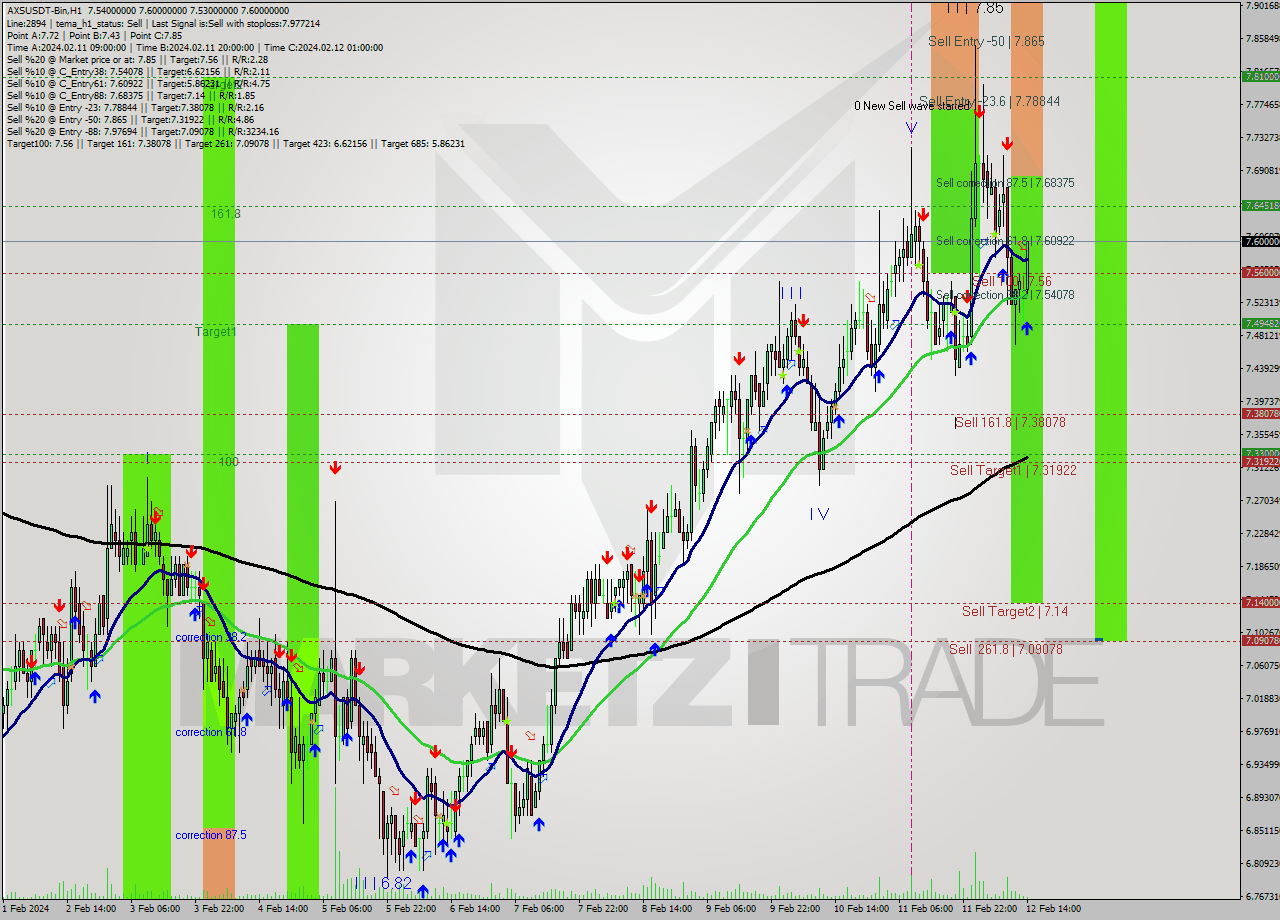Select the 'Sell Target1 | 7.31922' label

point(1013,470)
